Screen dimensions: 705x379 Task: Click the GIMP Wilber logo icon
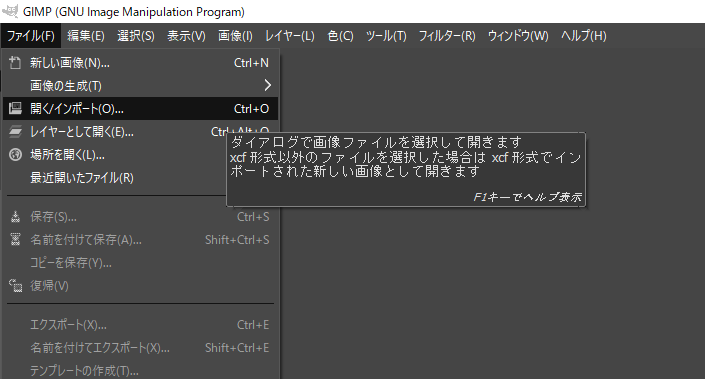tap(10, 11)
